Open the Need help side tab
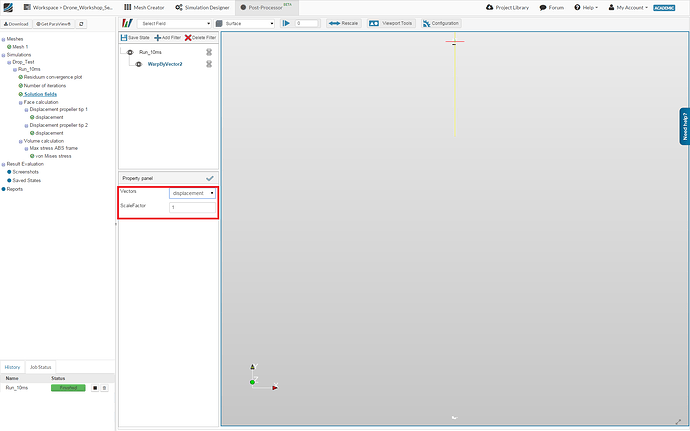This screenshot has width=690, height=431. pos(684,126)
